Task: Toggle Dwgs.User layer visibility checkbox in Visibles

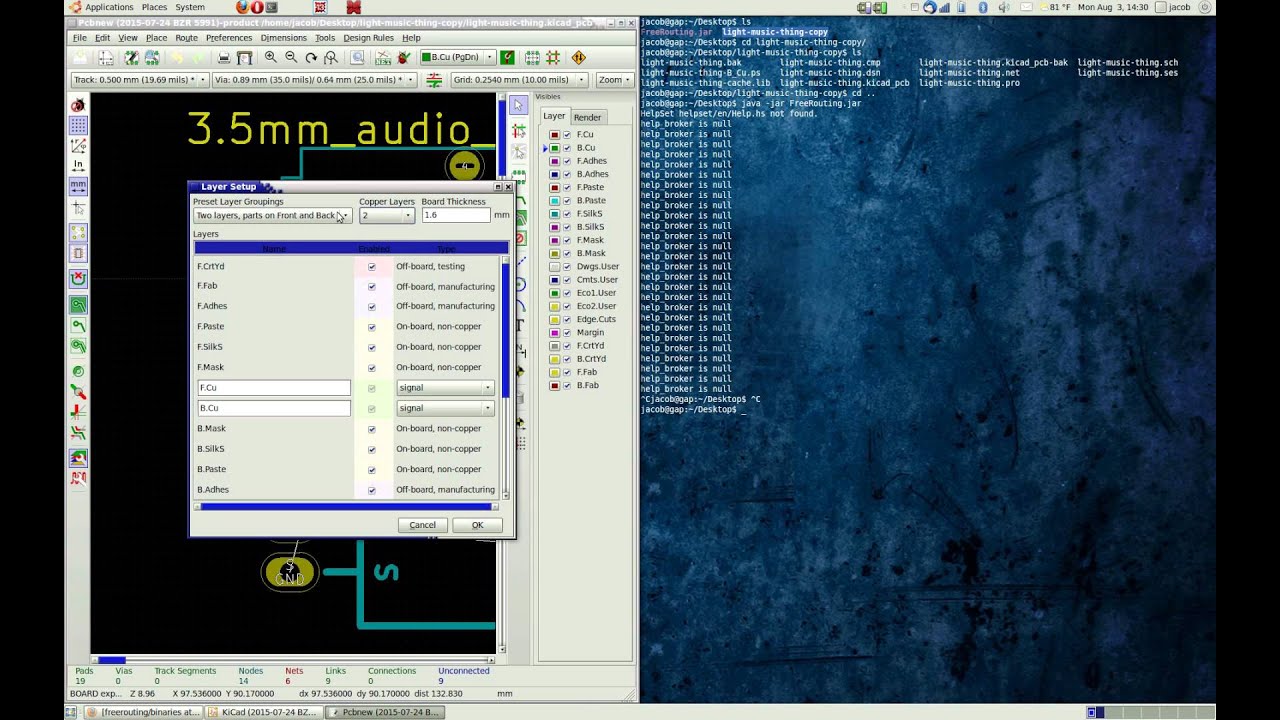Action: (567, 266)
